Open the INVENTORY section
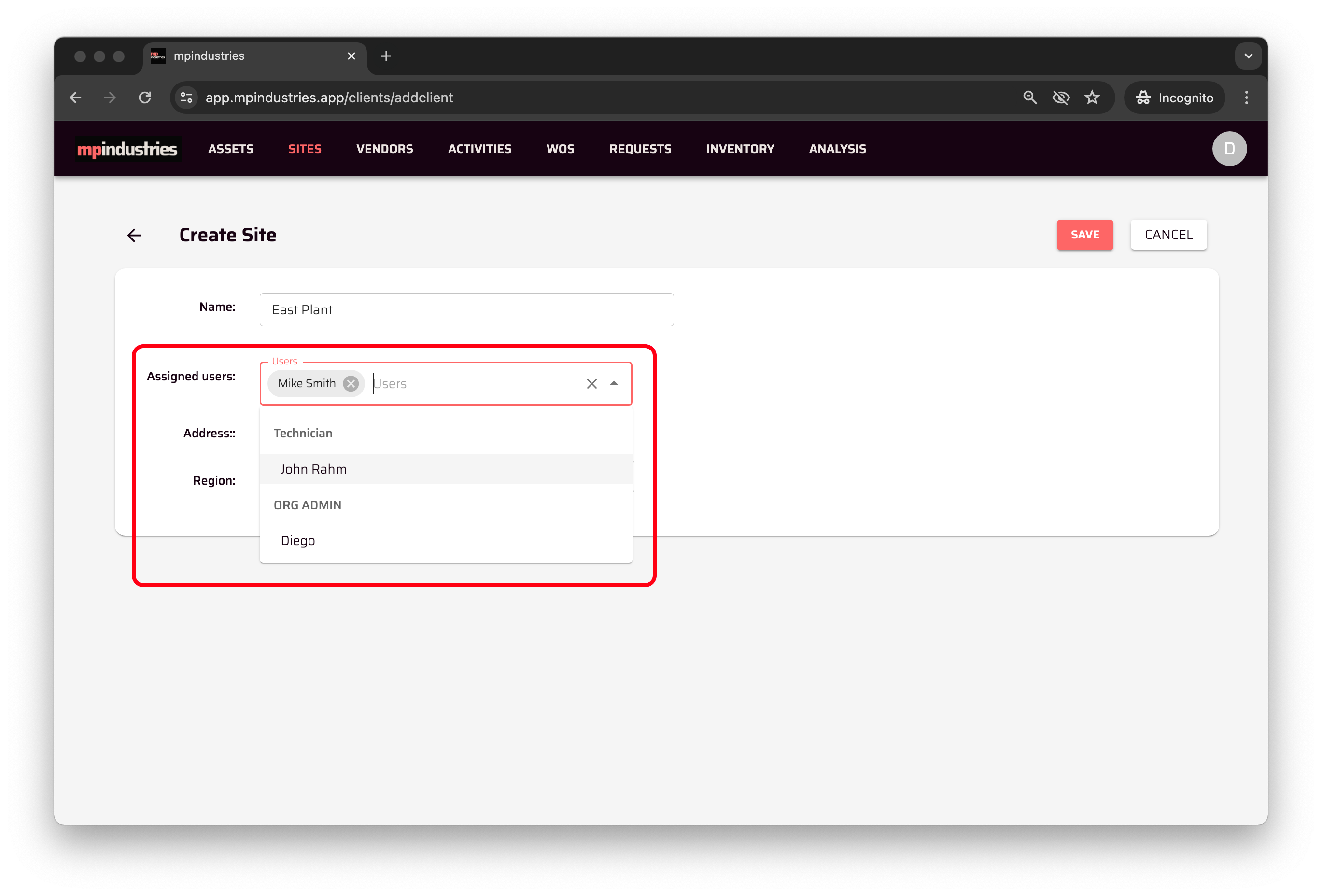This screenshot has height=896, width=1322. [740, 149]
